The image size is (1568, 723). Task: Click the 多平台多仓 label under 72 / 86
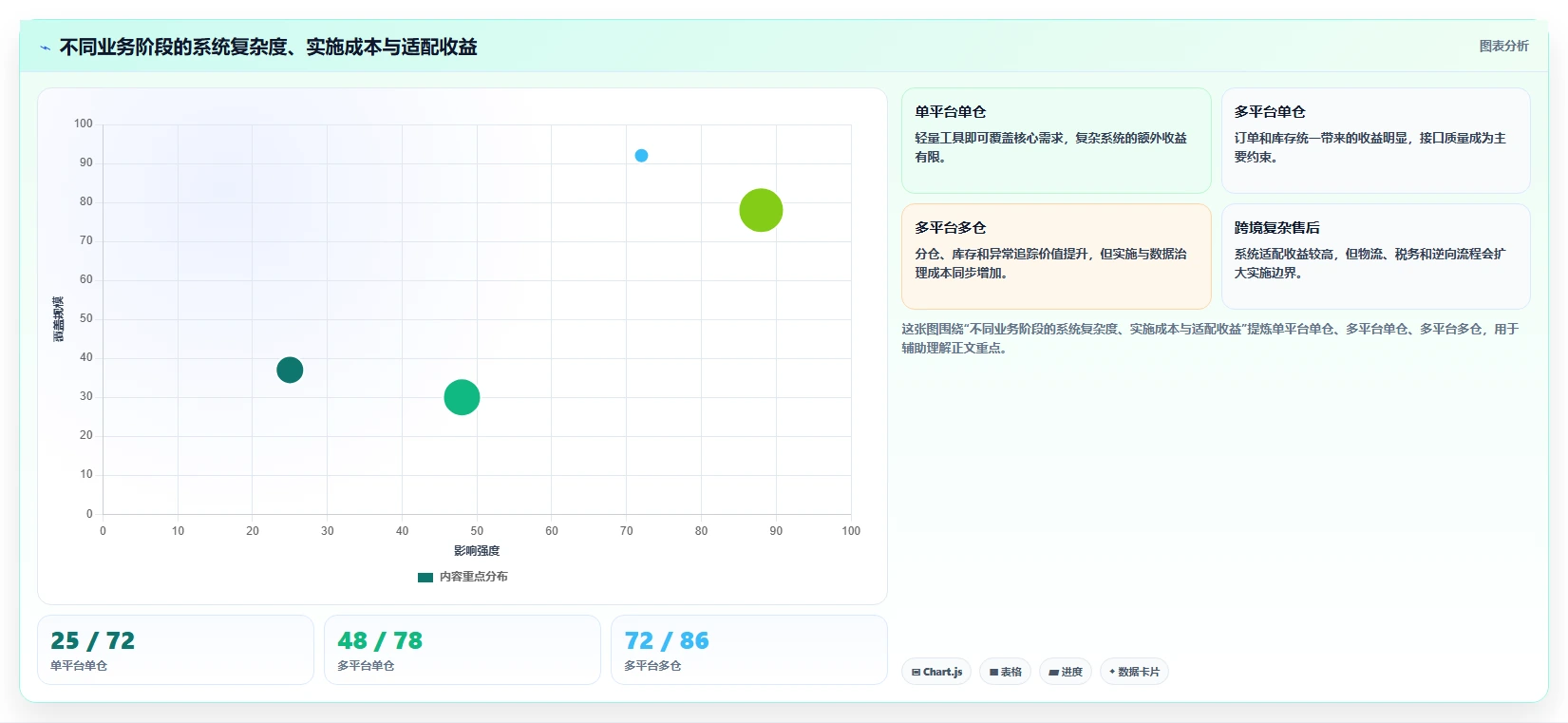point(652,666)
